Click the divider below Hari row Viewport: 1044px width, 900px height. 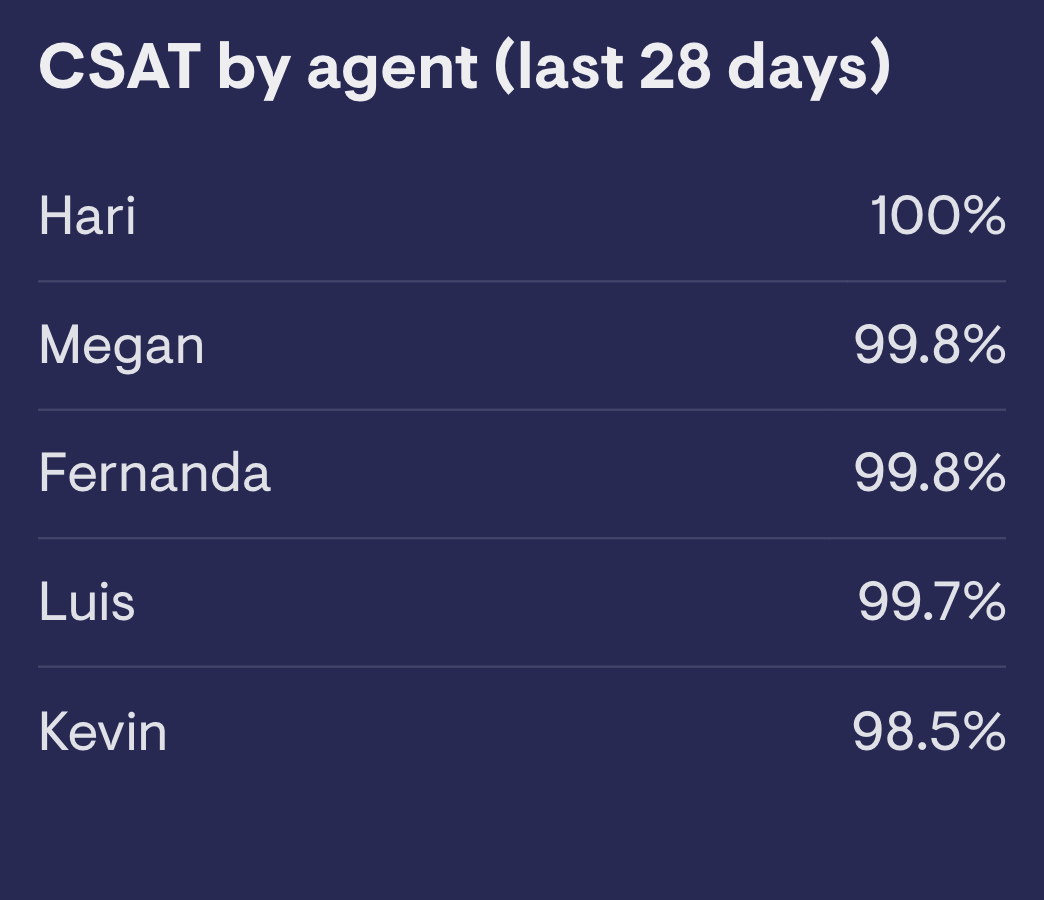coord(522,282)
